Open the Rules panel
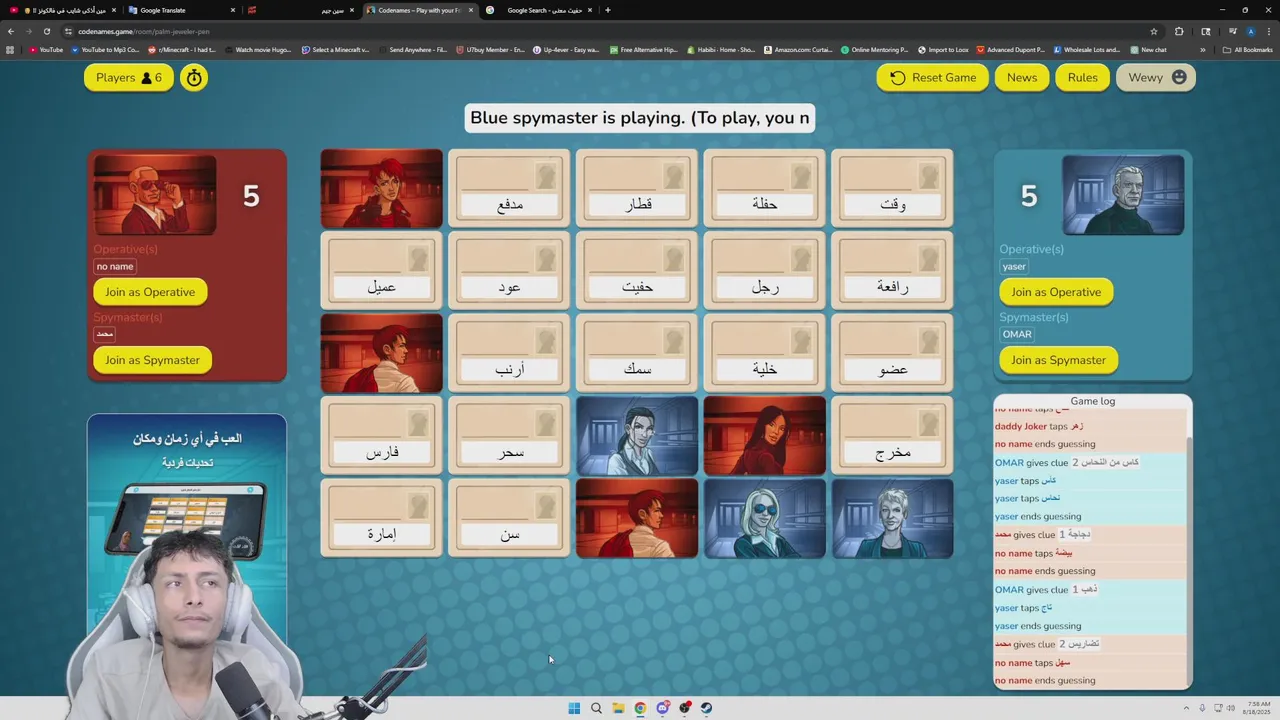 [x=1082, y=78]
